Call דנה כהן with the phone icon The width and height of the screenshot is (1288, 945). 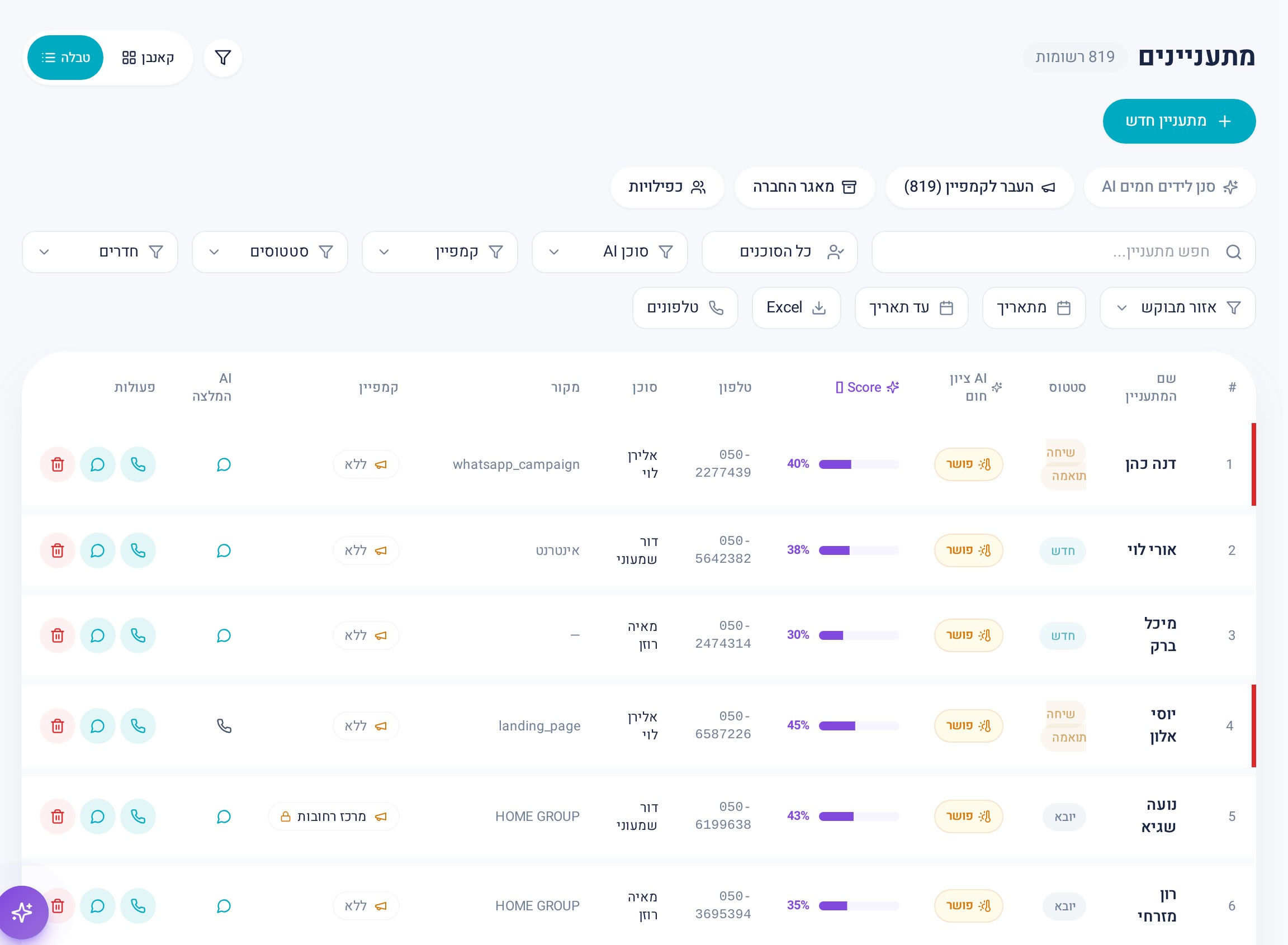[x=138, y=464]
